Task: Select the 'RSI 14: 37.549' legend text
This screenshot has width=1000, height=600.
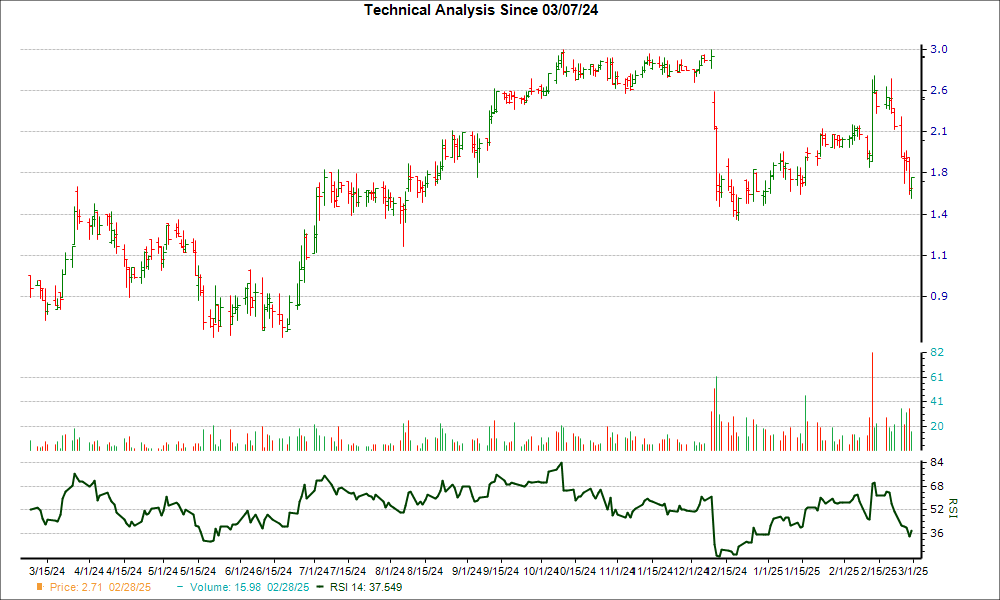Action: pyautogui.click(x=365, y=587)
